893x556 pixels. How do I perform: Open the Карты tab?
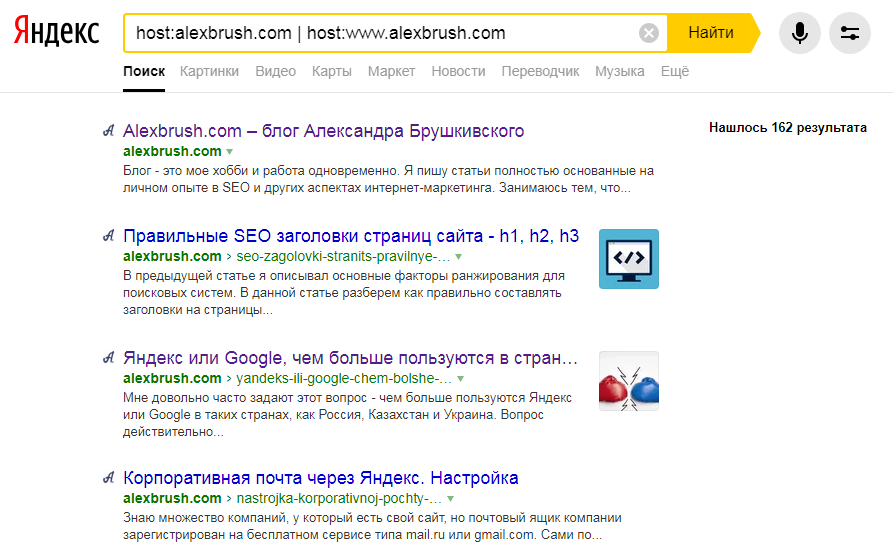[x=332, y=71]
